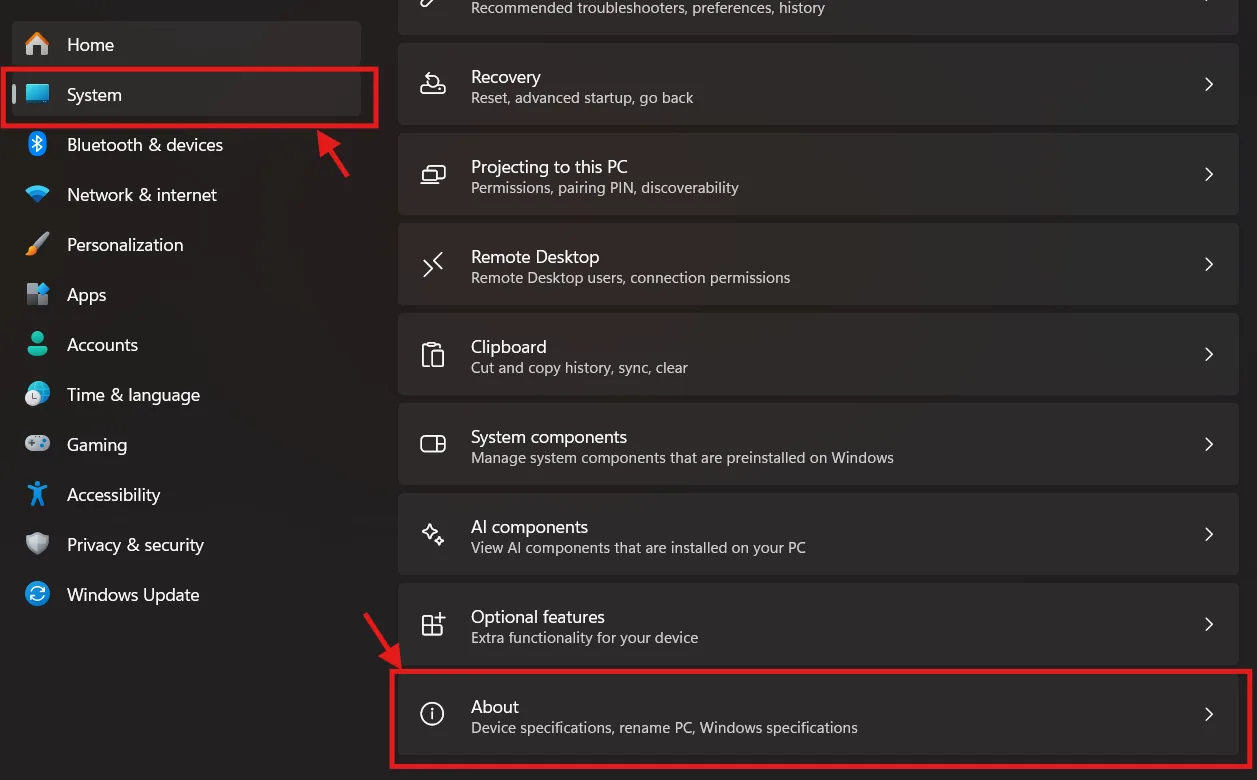Image resolution: width=1257 pixels, height=780 pixels.
Task: Expand the System components chevron
Action: 1208,444
